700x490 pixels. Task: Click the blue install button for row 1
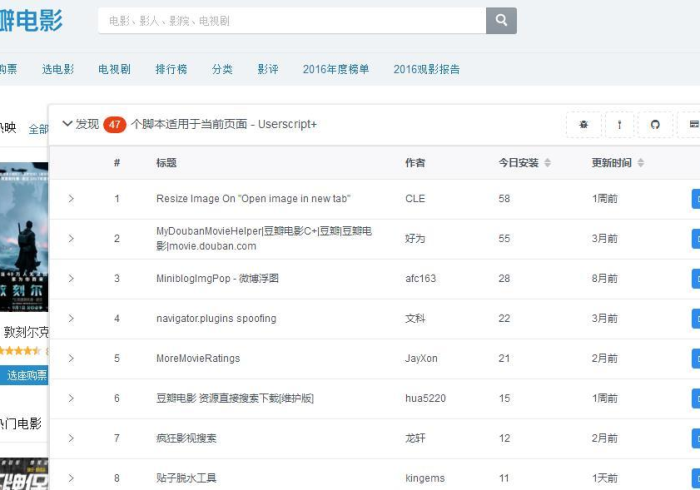695,199
